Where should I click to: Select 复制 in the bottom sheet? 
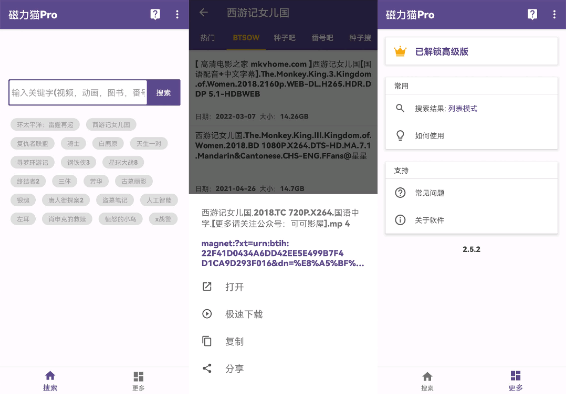pyautogui.click(x=283, y=341)
